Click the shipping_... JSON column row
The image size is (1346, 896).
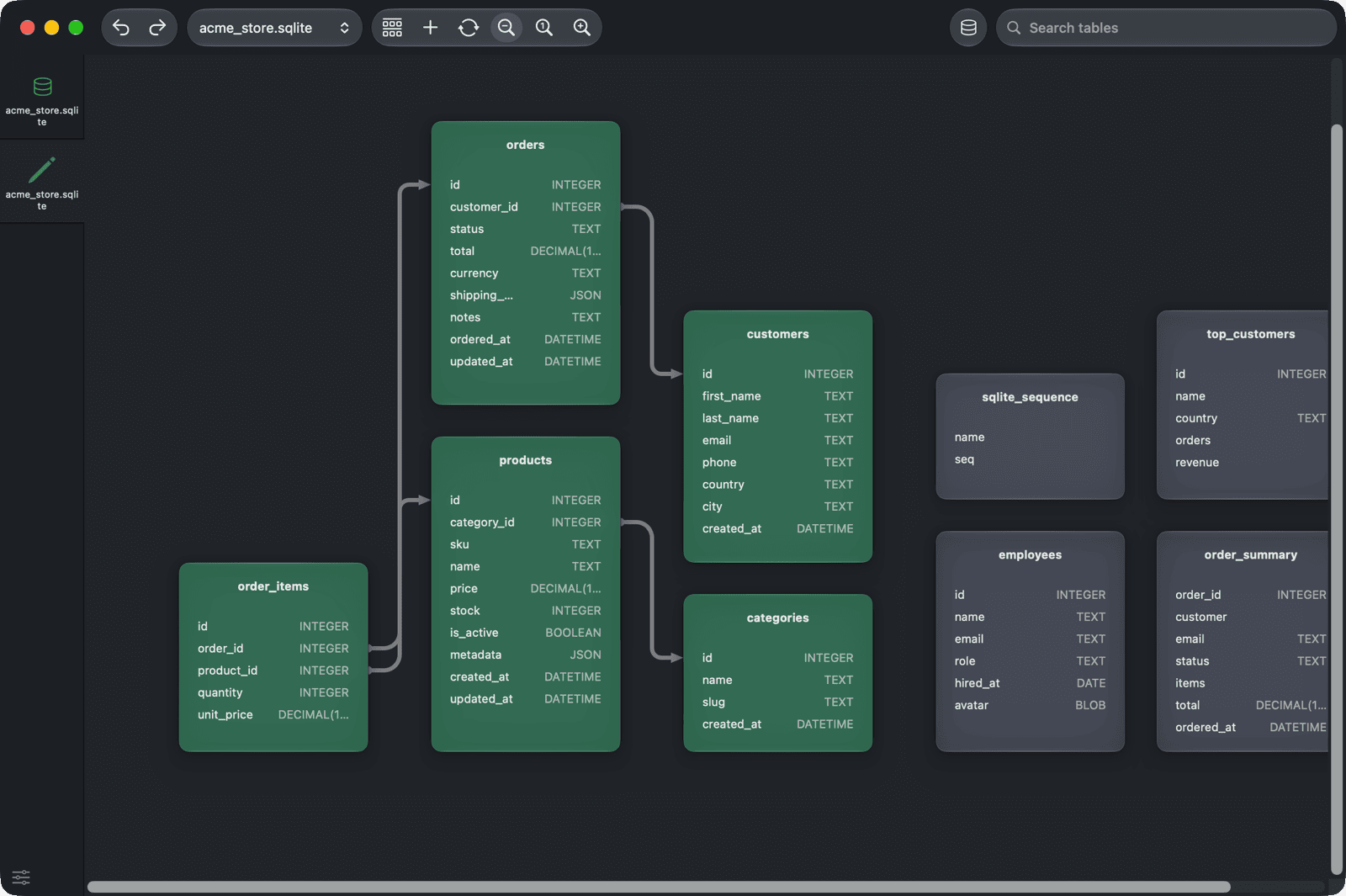click(526, 295)
